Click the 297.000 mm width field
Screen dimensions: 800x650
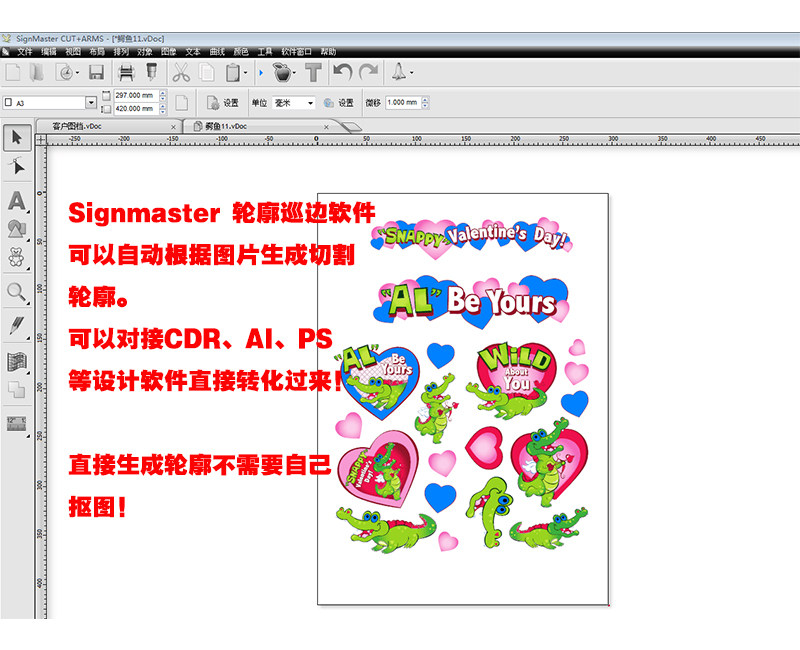pos(136,95)
